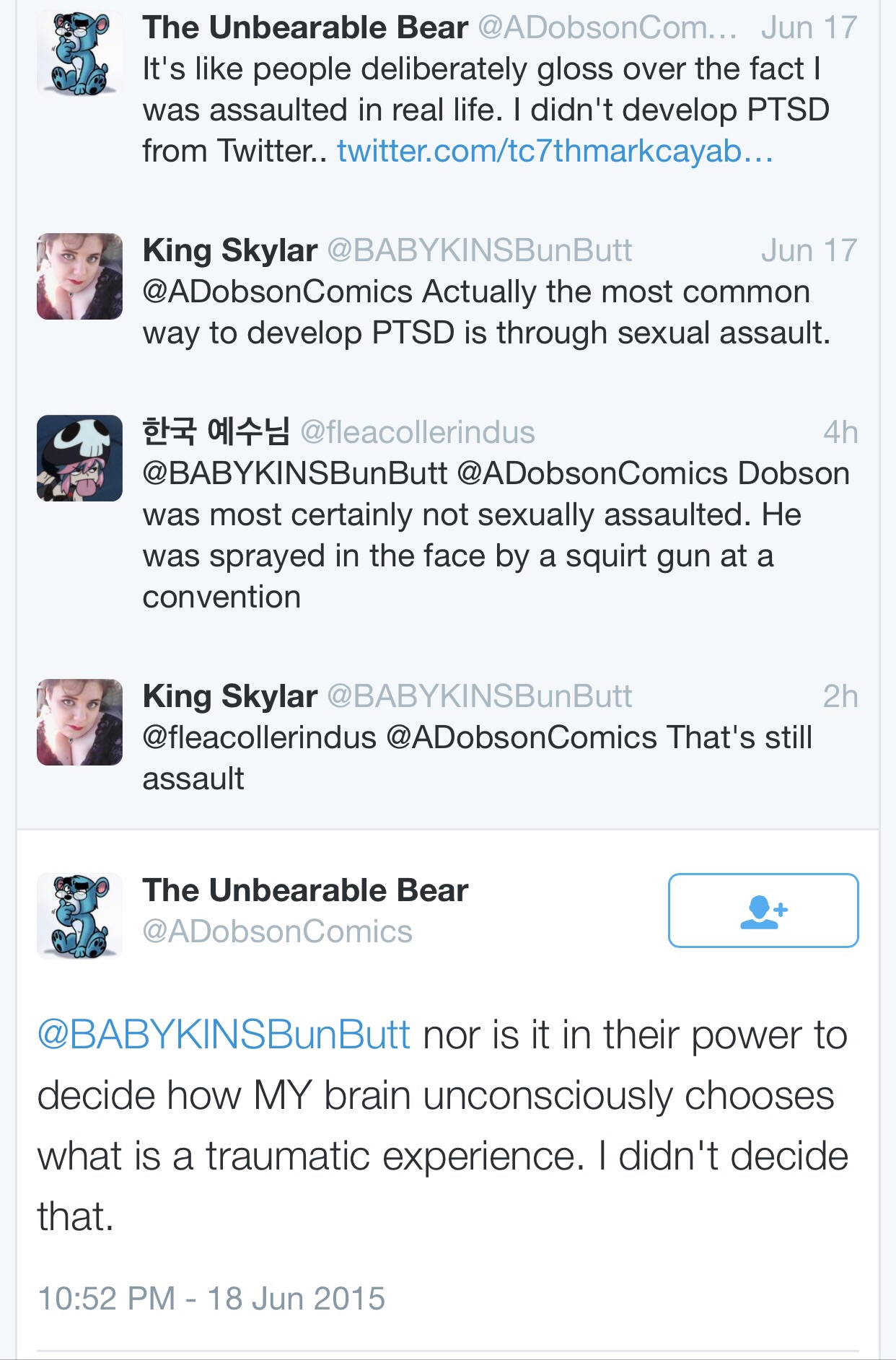Open the 한국 예수님 profile name
896x1360 pixels.
(x=216, y=431)
